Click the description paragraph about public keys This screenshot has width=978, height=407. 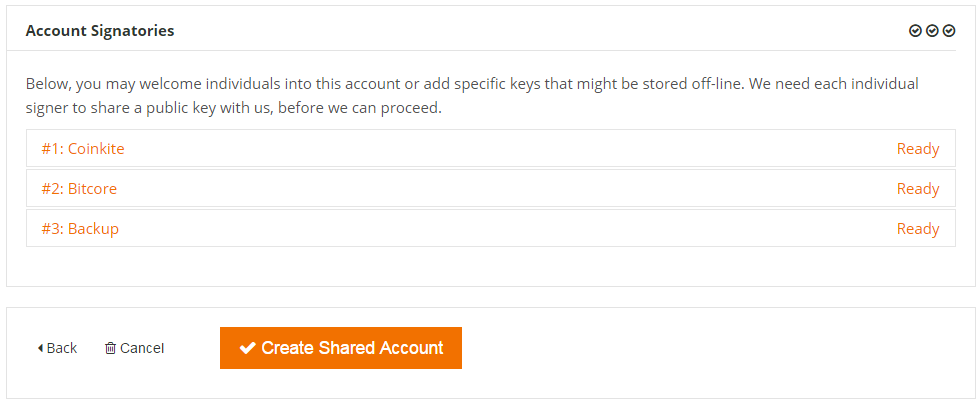pyautogui.click(x=472, y=95)
